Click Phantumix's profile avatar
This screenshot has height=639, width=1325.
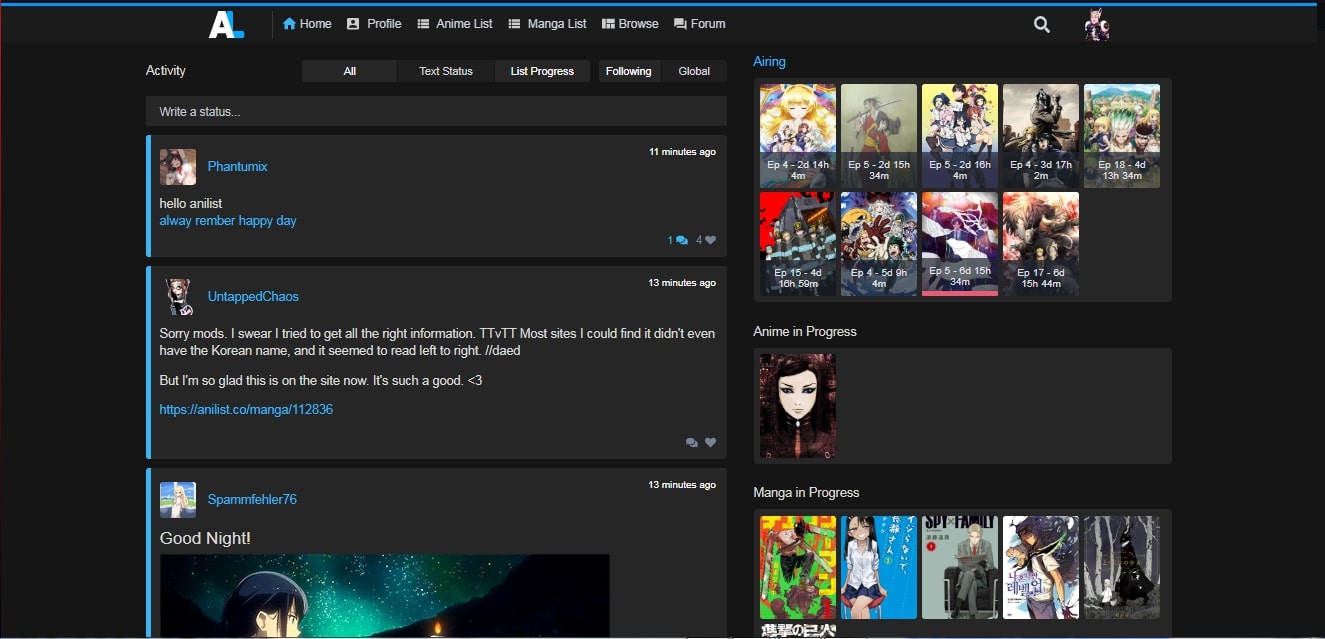177,167
